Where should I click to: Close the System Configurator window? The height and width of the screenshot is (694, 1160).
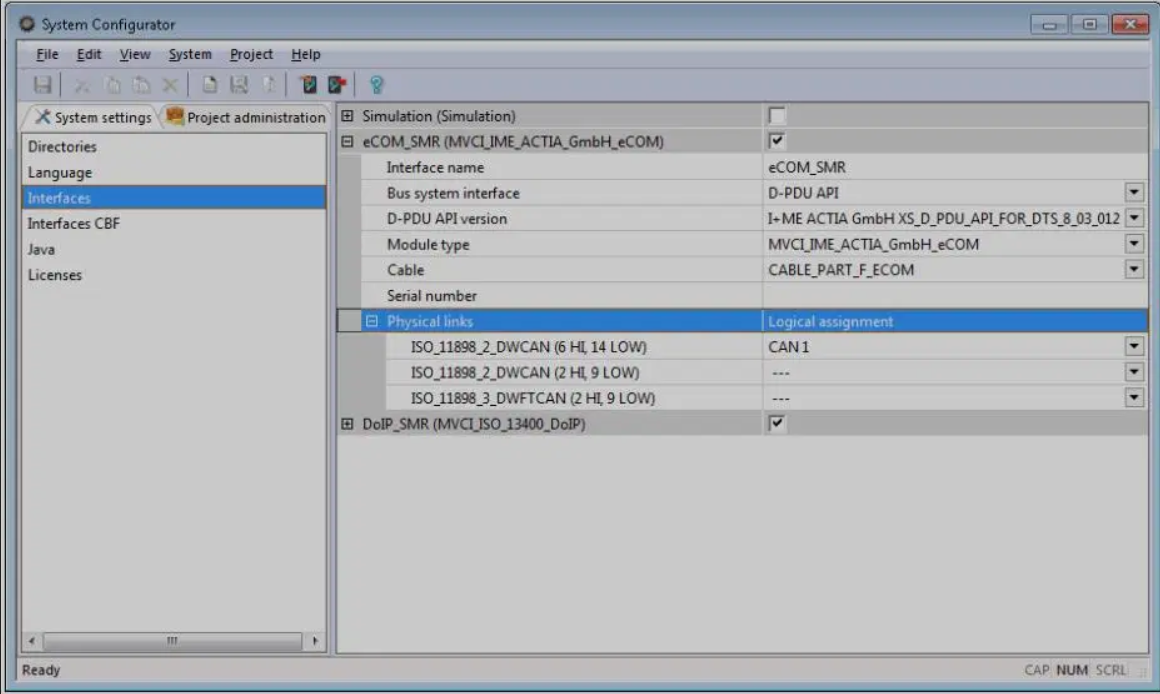click(x=1130, y=24)
